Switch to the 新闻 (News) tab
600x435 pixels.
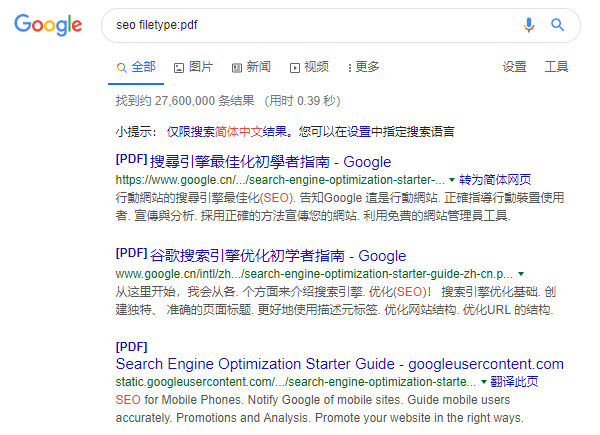point(251,67)
